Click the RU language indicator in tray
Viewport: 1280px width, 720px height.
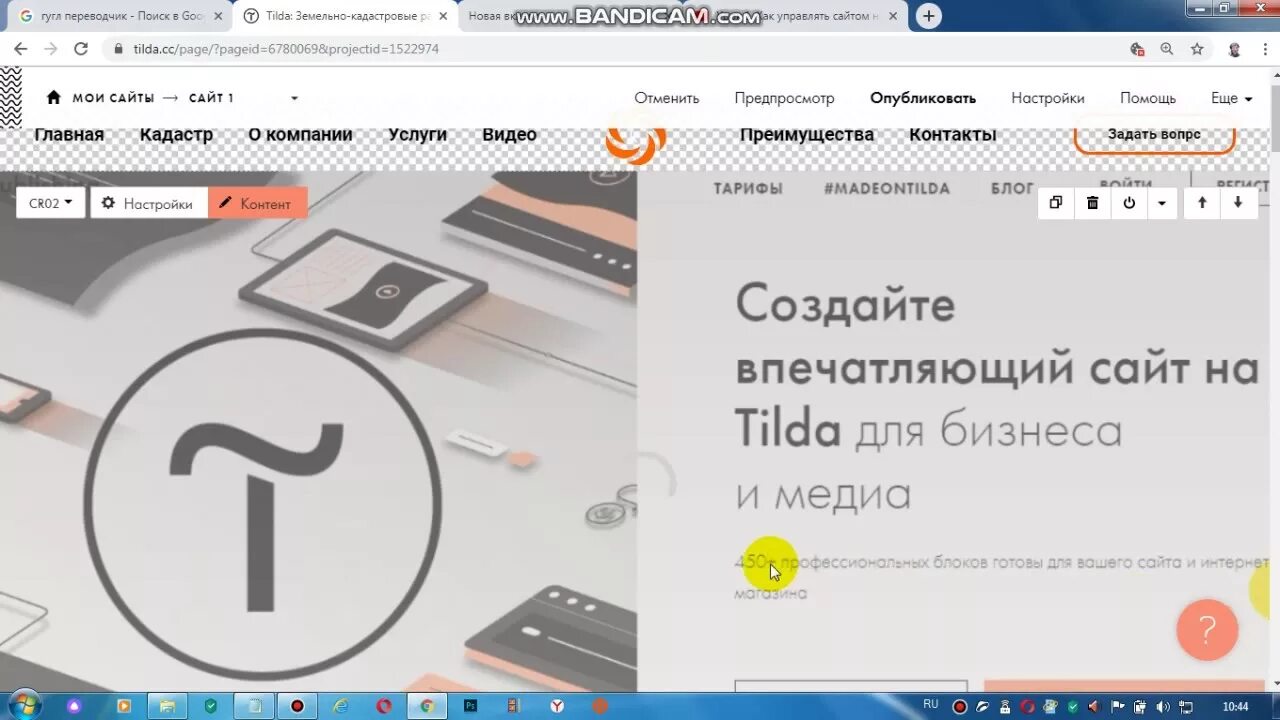930,704
